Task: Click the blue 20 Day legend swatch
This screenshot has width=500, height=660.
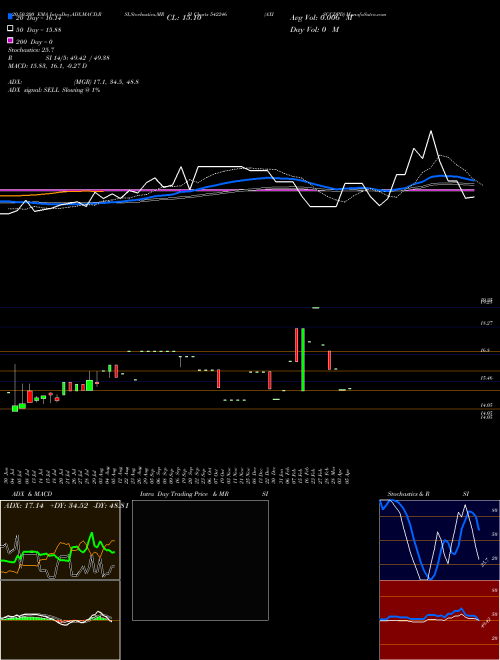Action: (x=10, y=17)
